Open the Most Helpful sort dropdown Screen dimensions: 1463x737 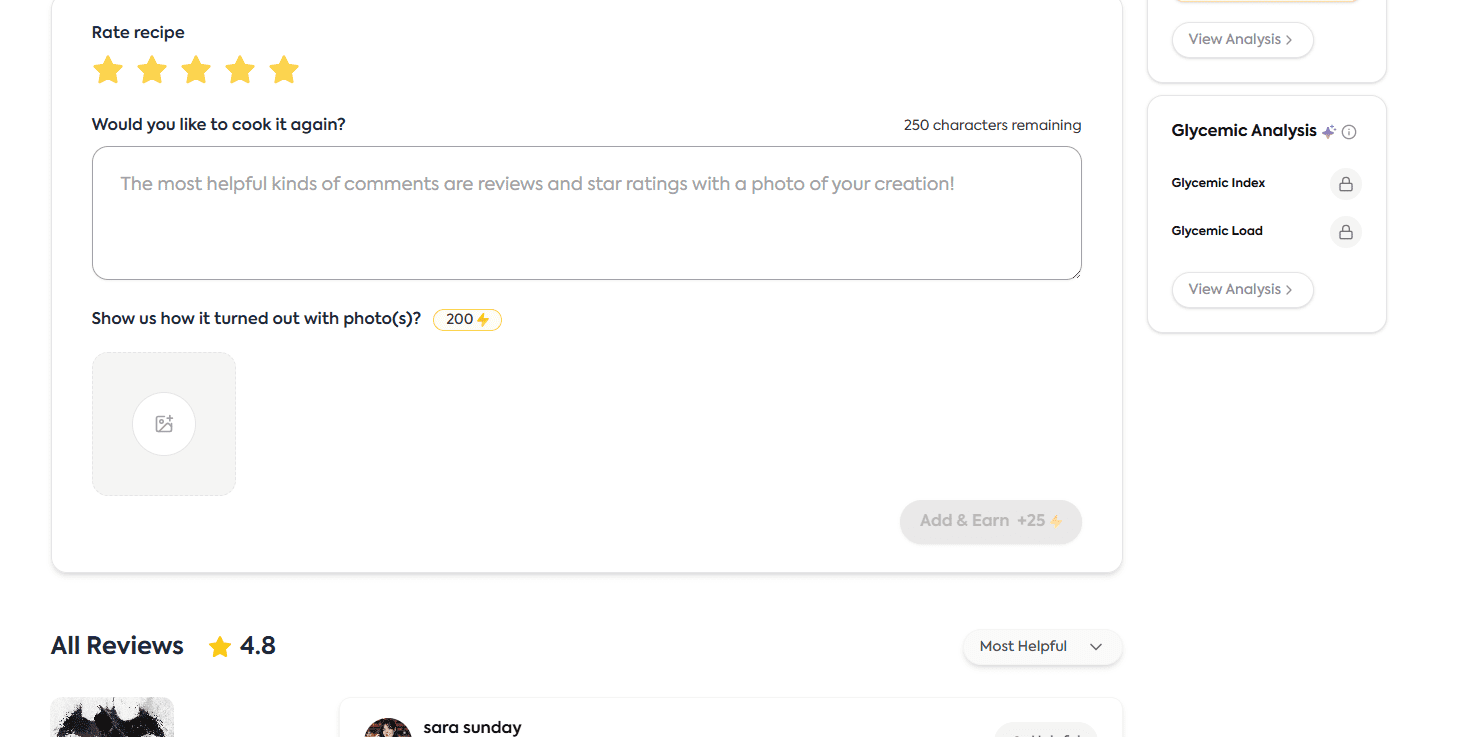click(x=1042, y=647)
